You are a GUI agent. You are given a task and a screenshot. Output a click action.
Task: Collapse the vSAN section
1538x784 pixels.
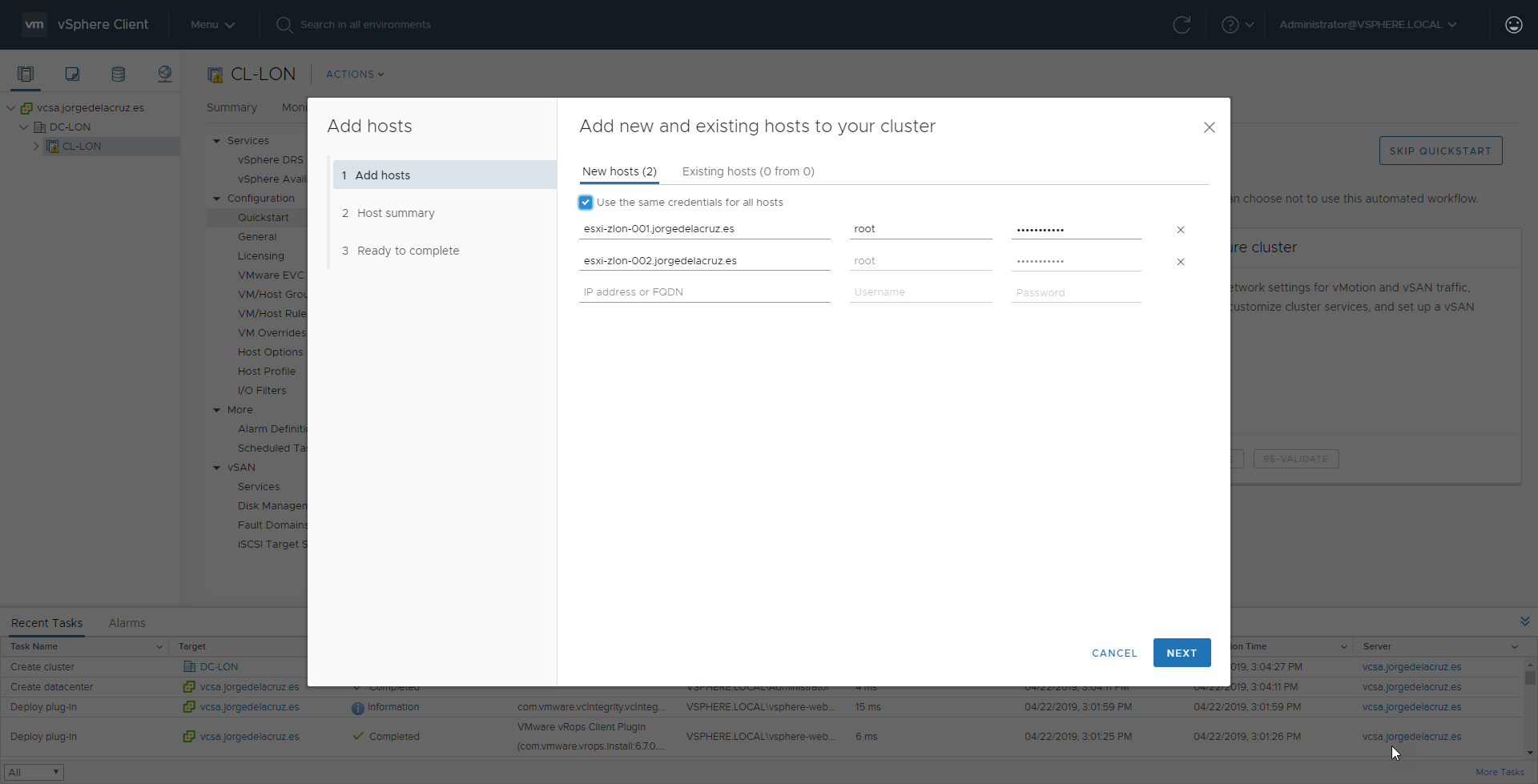(216, 468)
